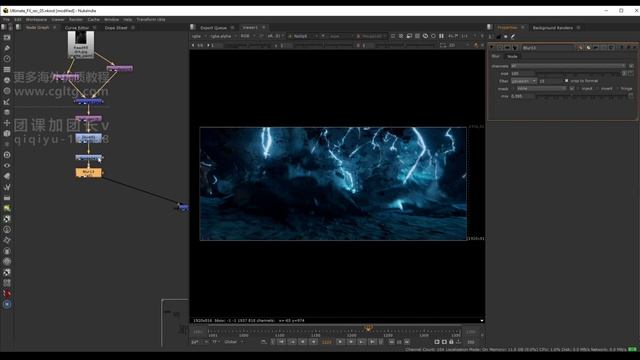Open the Background Renders tab

pos(553,28)
